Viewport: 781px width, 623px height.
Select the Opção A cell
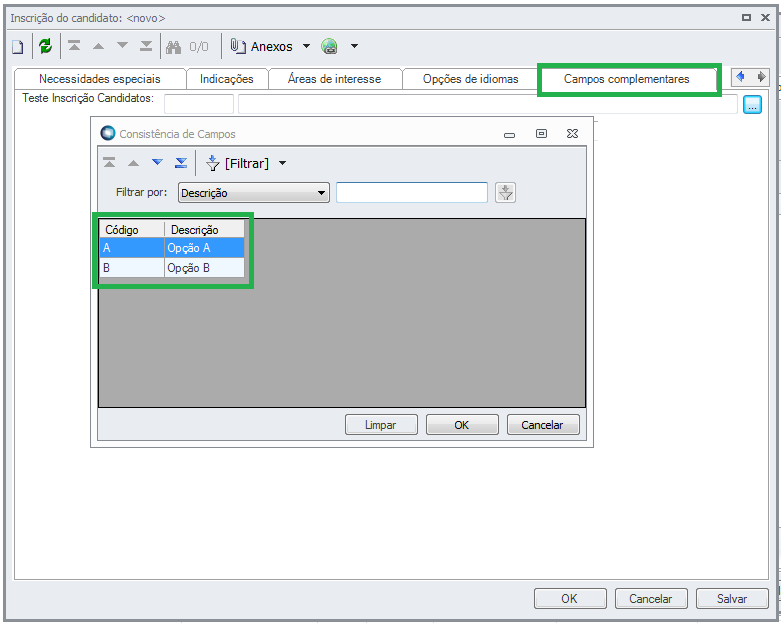pyautogui.click(x=204, y=248)
